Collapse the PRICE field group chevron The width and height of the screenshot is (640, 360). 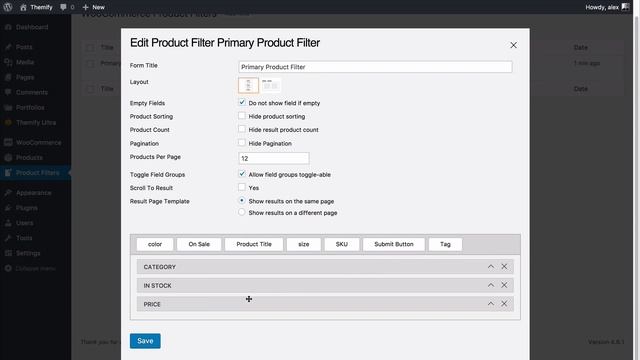coord(491,304)
